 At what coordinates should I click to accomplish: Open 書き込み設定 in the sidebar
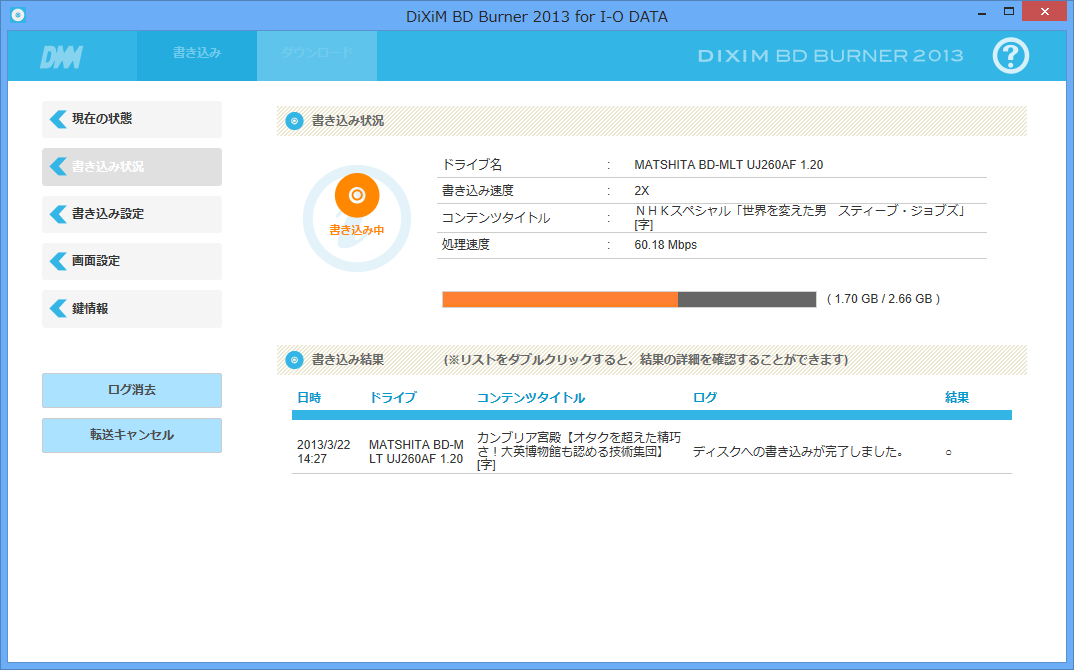point(131,214)
